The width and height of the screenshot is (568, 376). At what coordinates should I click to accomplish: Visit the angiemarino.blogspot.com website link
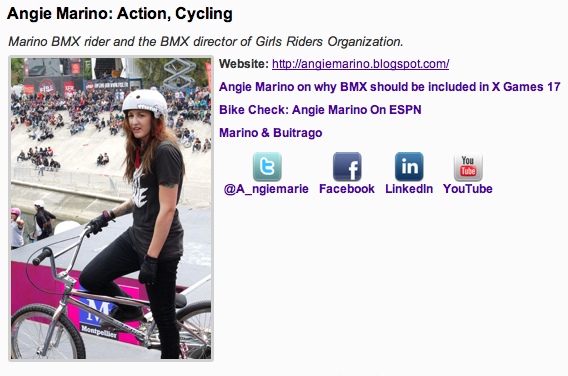360,64
